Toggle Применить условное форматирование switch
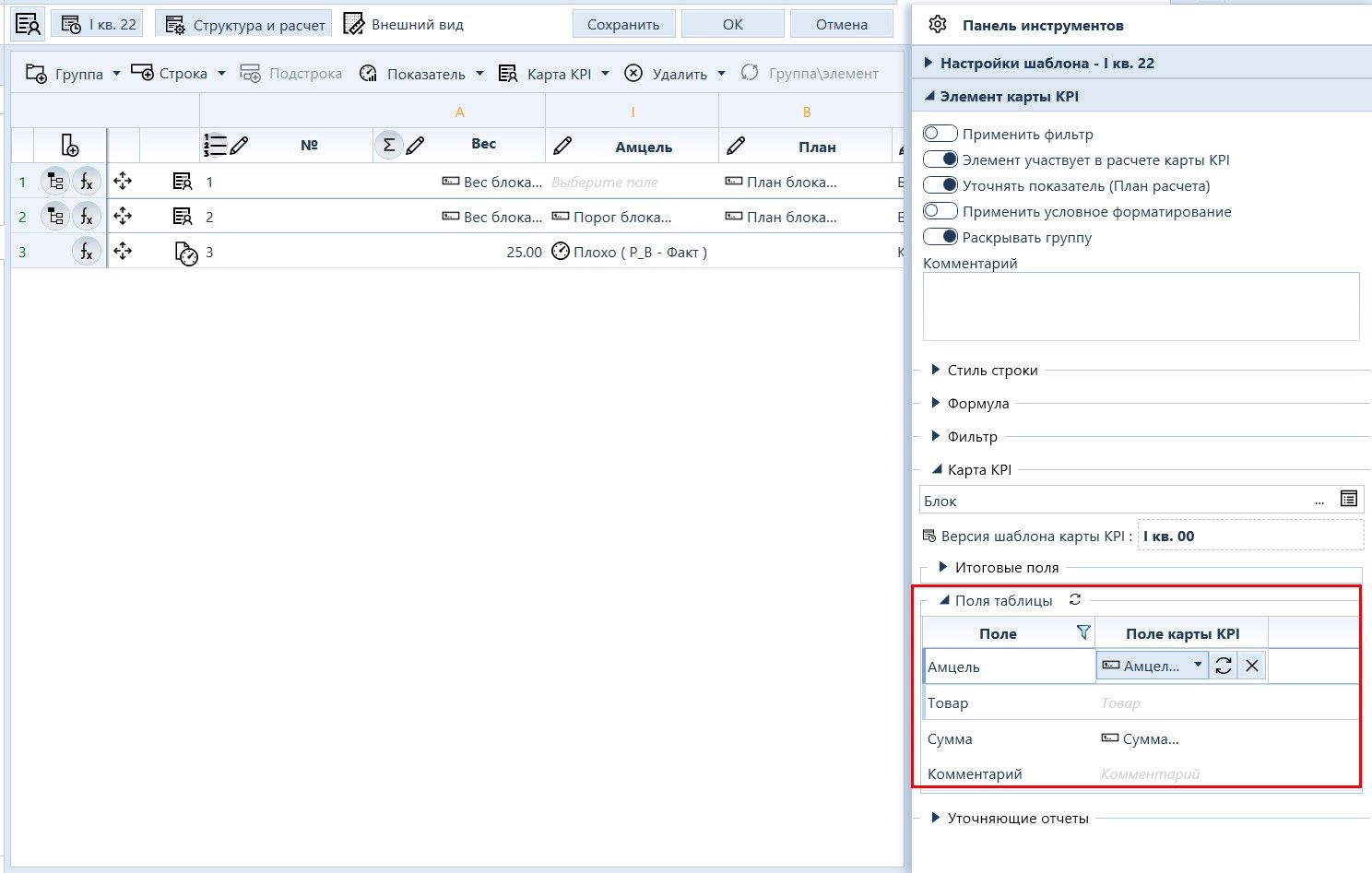1372x873 pixels. coord(940,211)
